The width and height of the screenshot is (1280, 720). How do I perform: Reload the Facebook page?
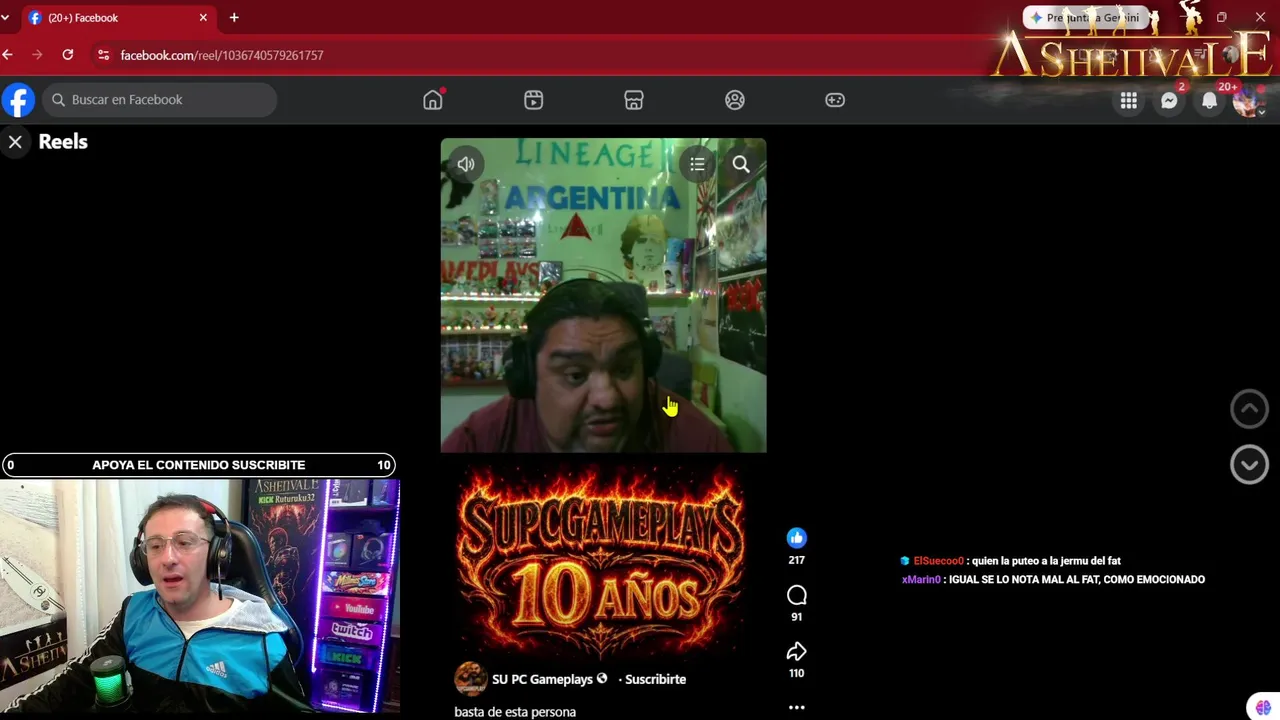[67, 55]
